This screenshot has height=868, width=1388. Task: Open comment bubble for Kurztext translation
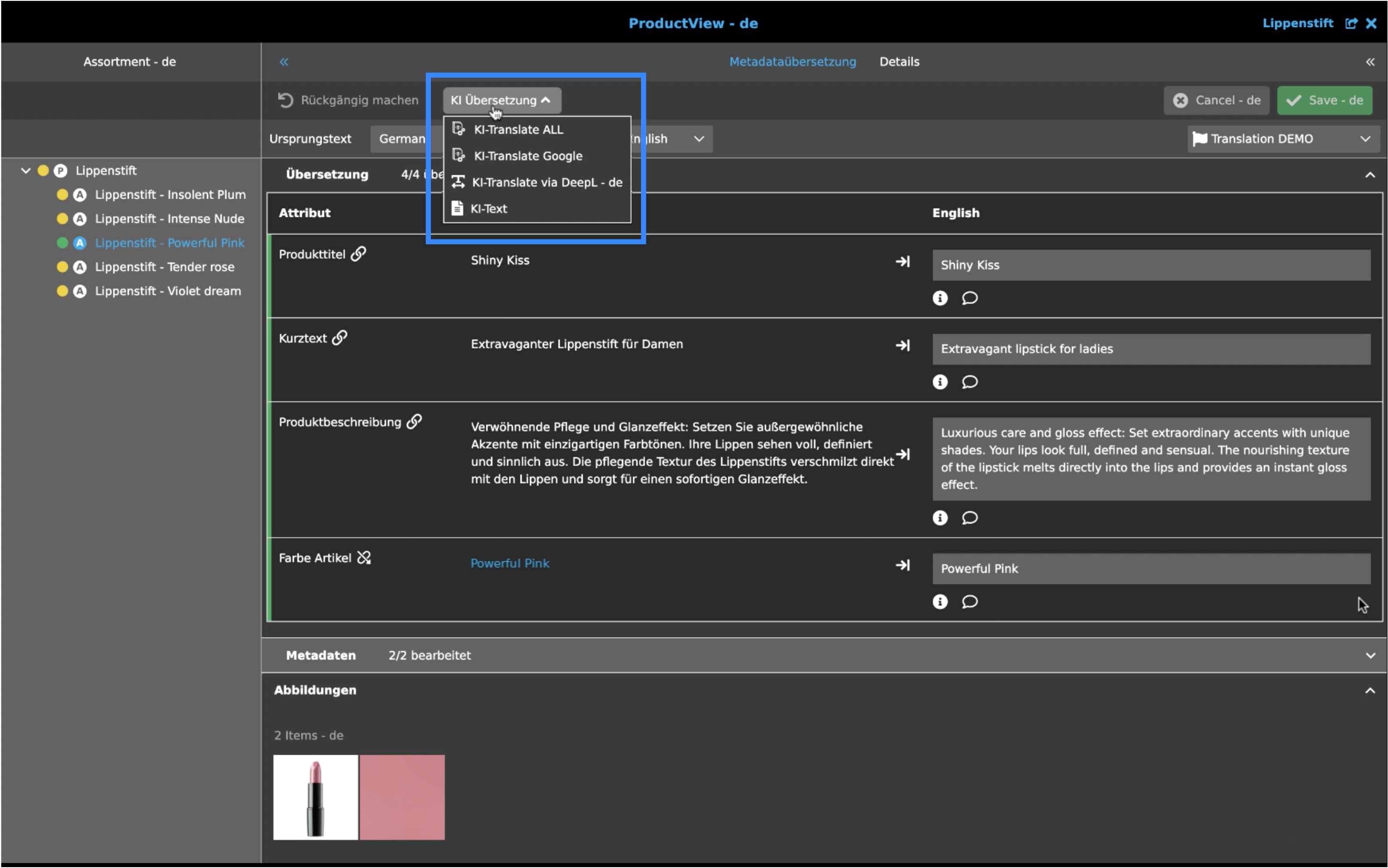coord(970,382)
